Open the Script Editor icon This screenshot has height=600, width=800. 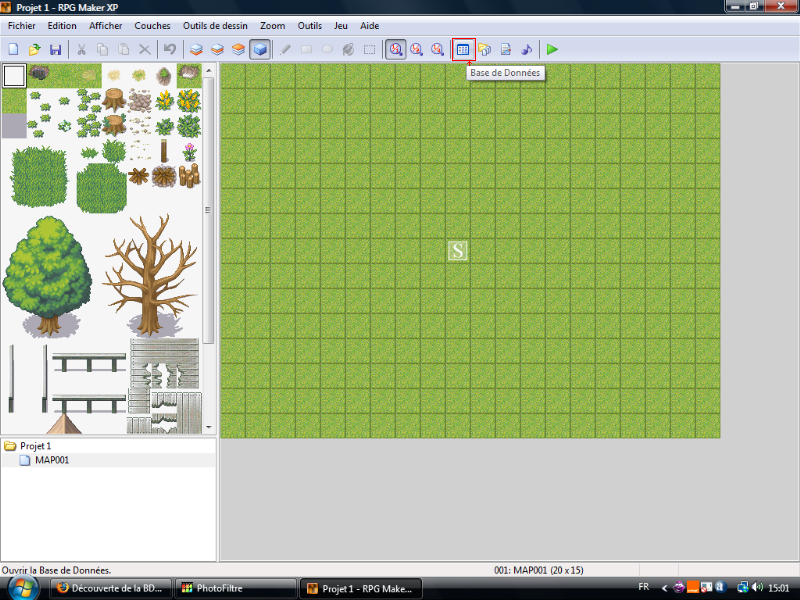506,49
